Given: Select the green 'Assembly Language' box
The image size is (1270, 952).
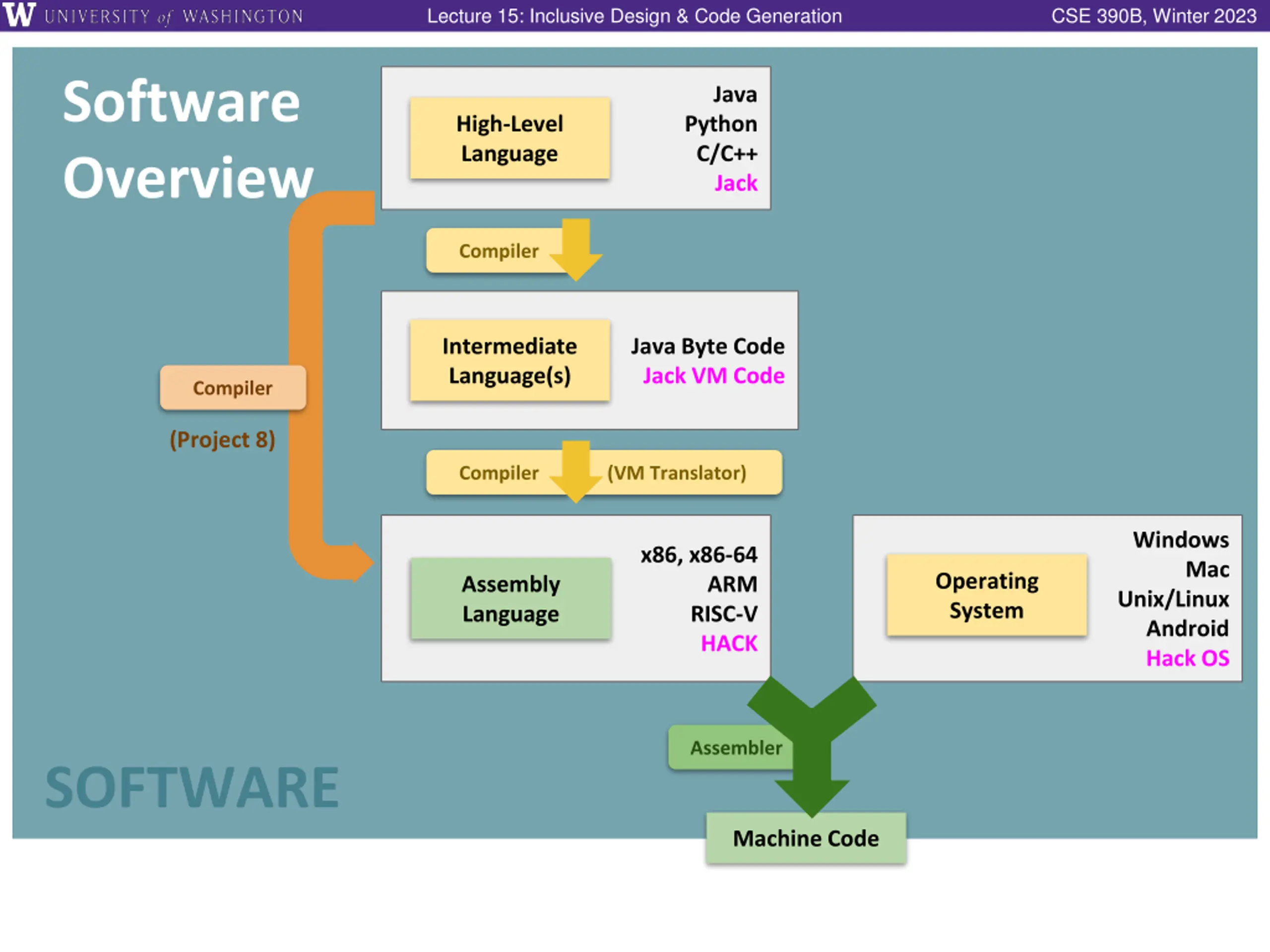Looking at the screenshot, I should coord(510,599).
